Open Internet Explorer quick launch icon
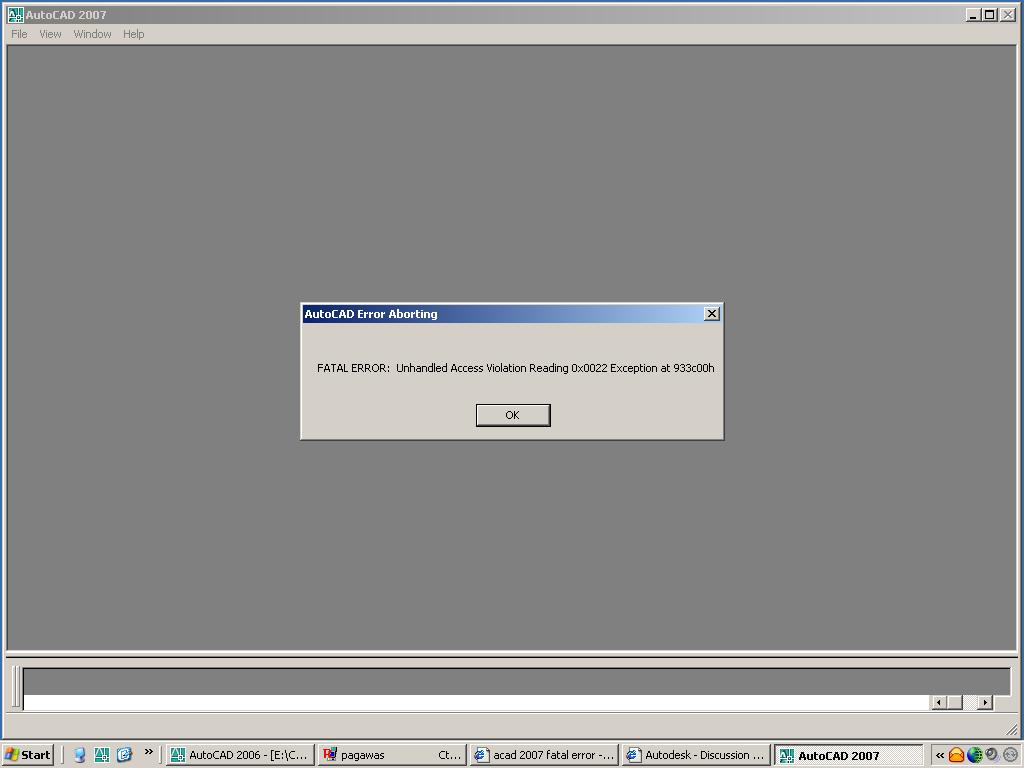Screen dimensions: 1024x768 tap(124, 755)
